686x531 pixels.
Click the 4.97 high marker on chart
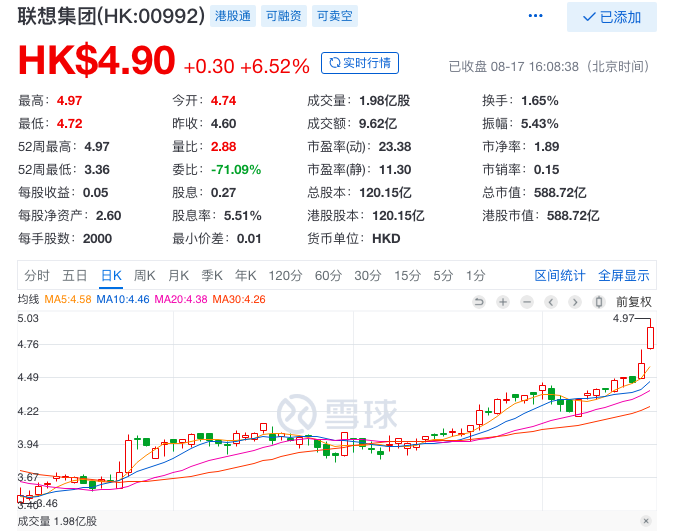tap(623, 318)
